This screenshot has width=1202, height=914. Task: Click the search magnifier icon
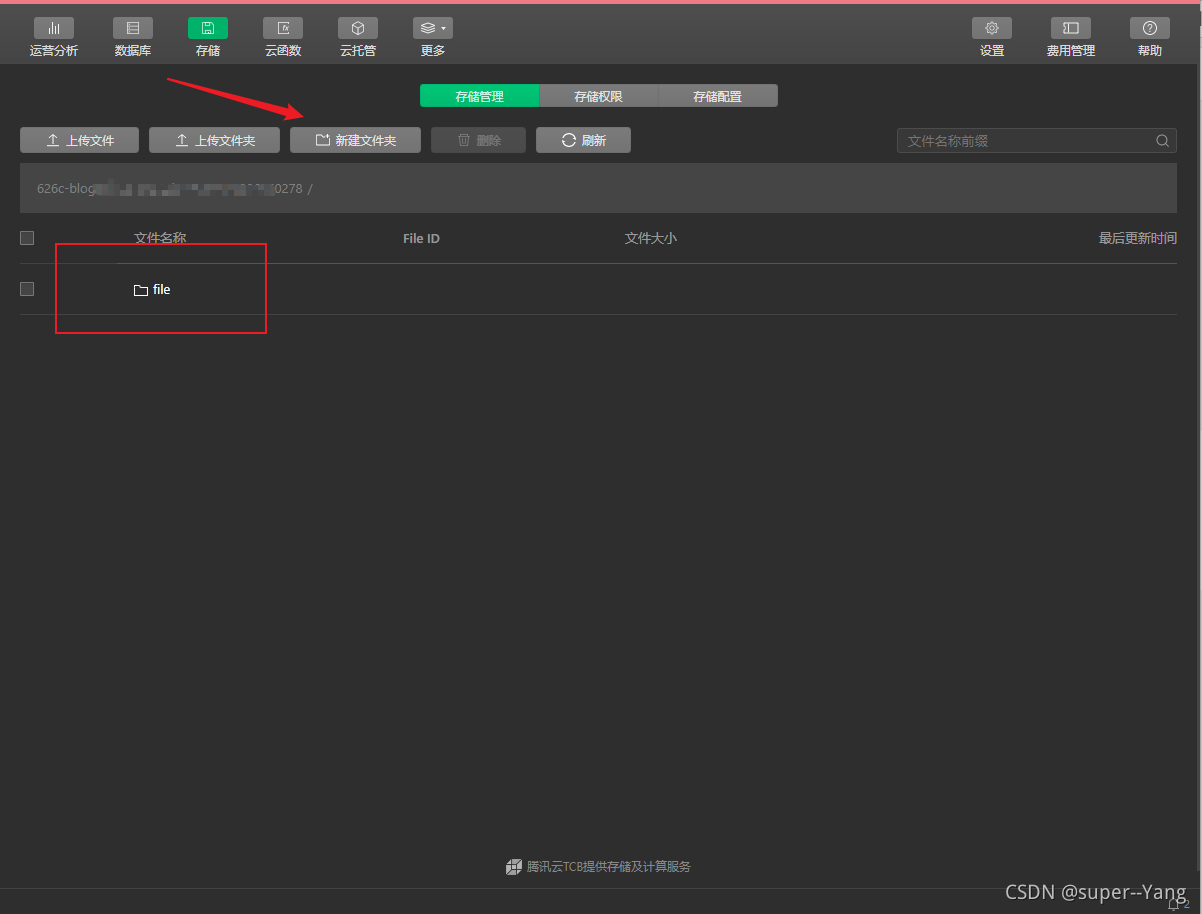pyautogui.click(x=1163, y=141)
